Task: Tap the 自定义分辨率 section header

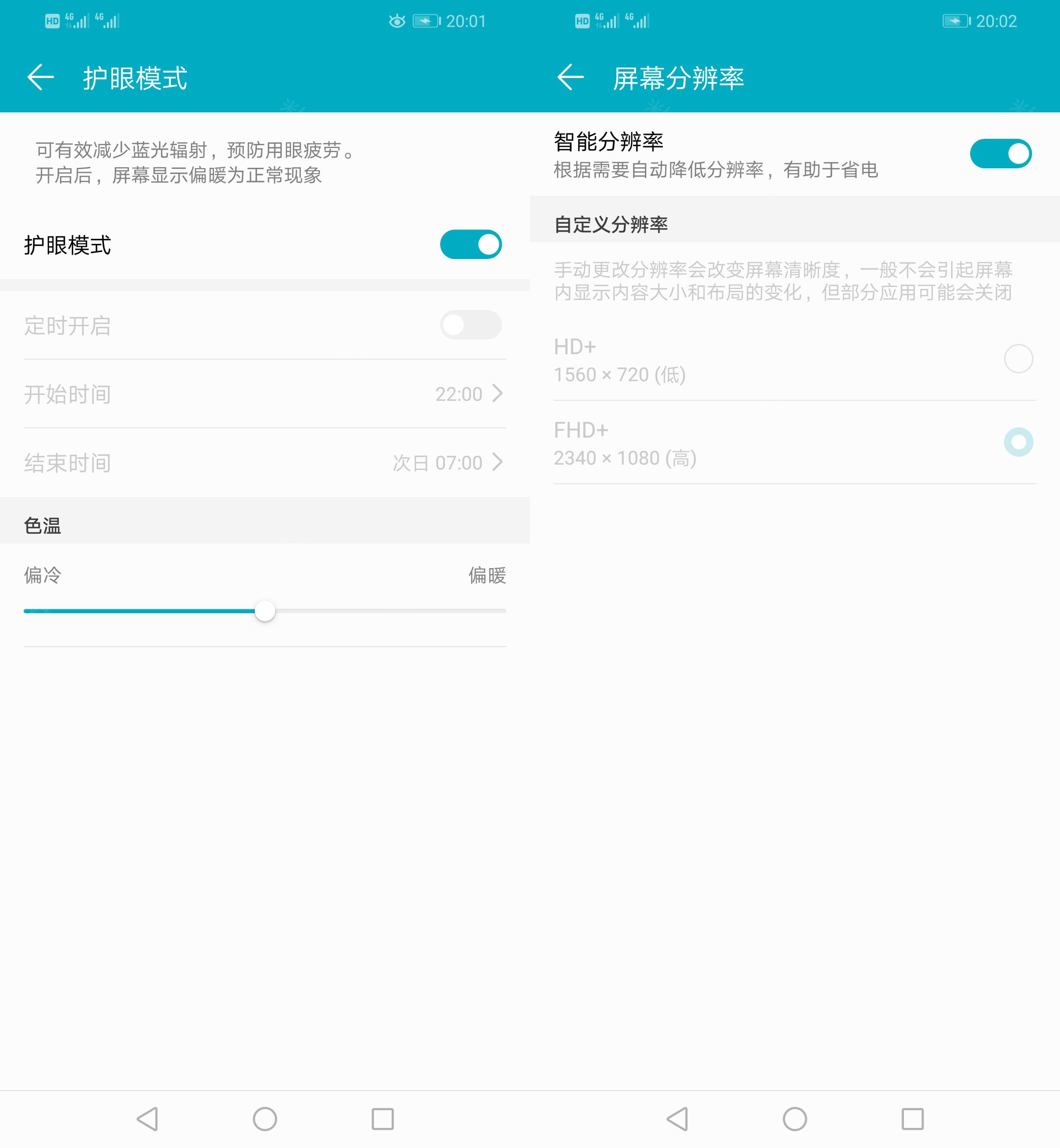Action: click(611, 224)
